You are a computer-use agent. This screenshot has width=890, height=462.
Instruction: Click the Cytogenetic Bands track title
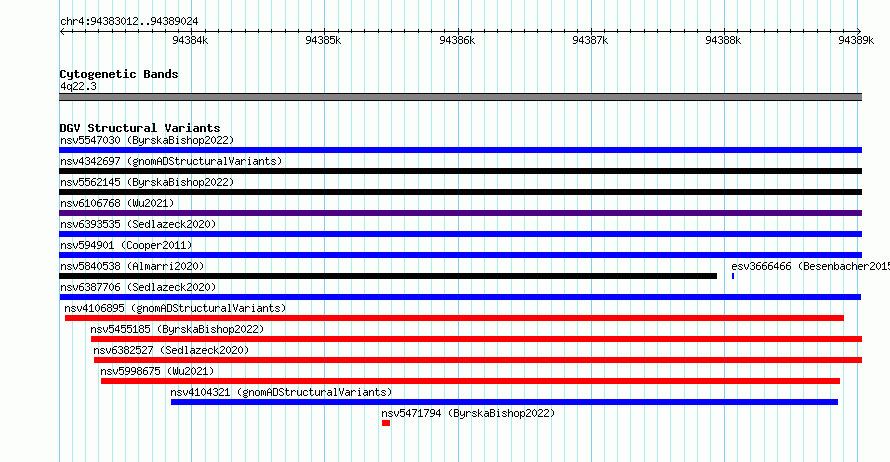pos(119,74)
